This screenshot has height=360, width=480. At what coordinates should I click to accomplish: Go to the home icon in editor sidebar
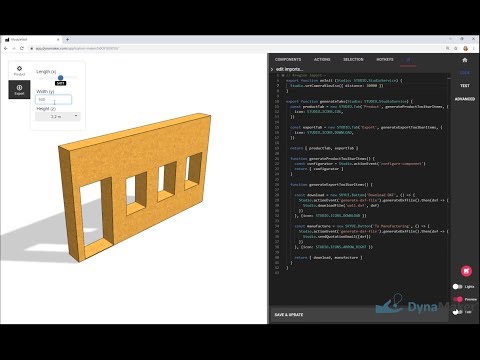465,60
